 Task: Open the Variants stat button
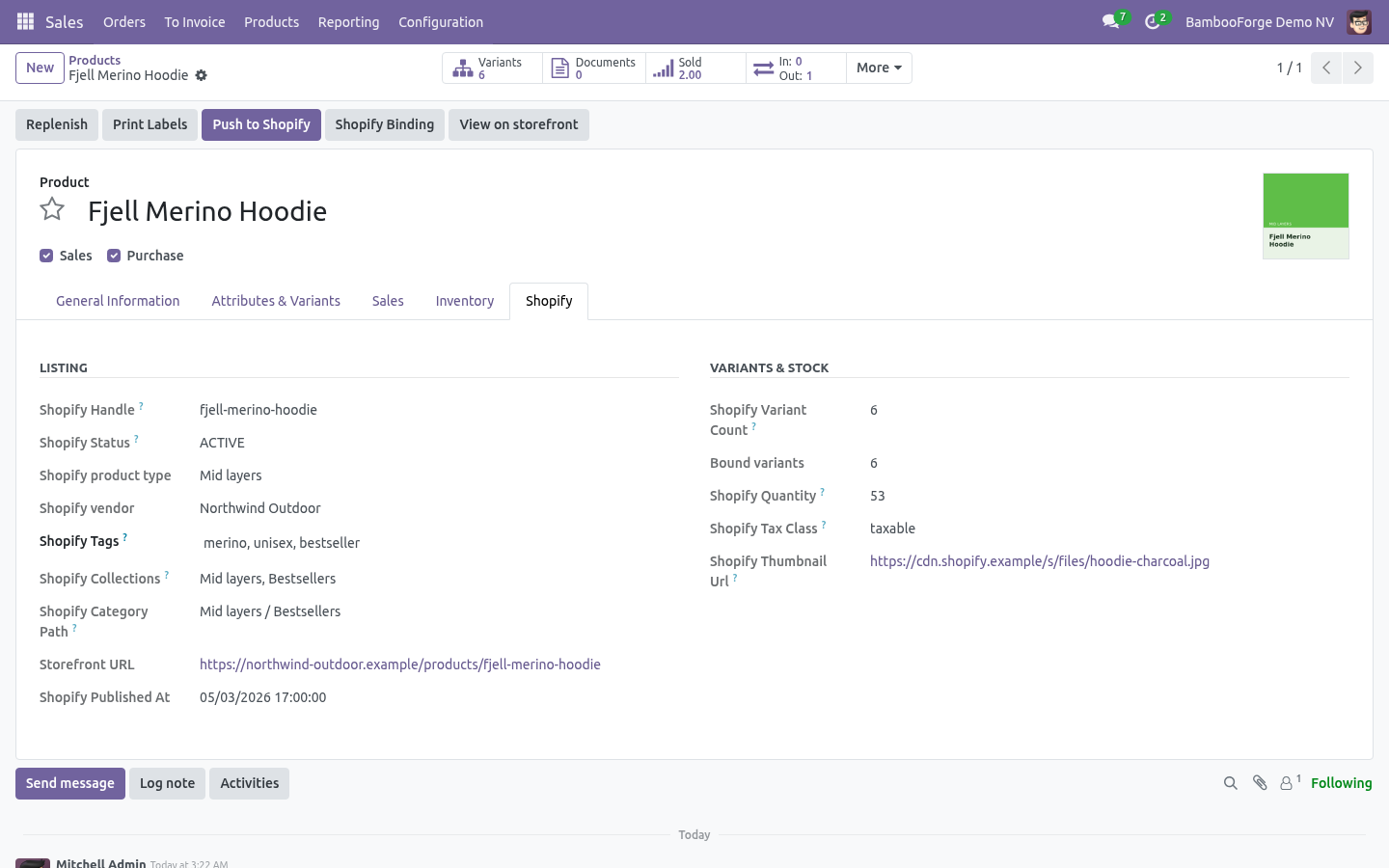492,68
